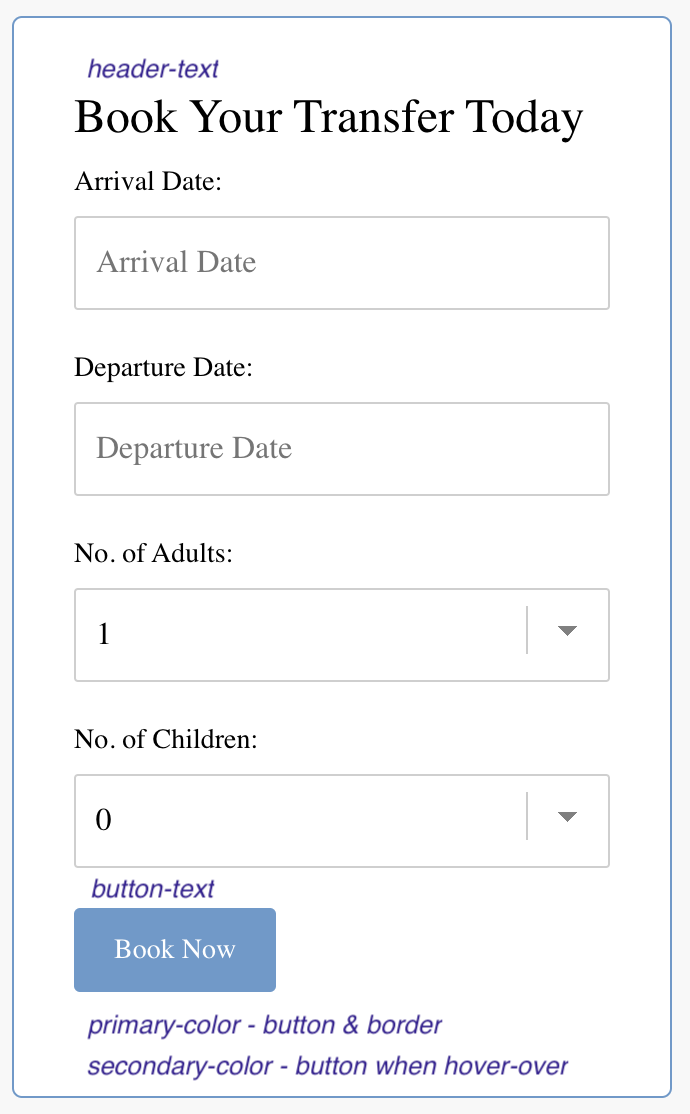Select the value 1 shown in Adults field

(x=104, y=634)
